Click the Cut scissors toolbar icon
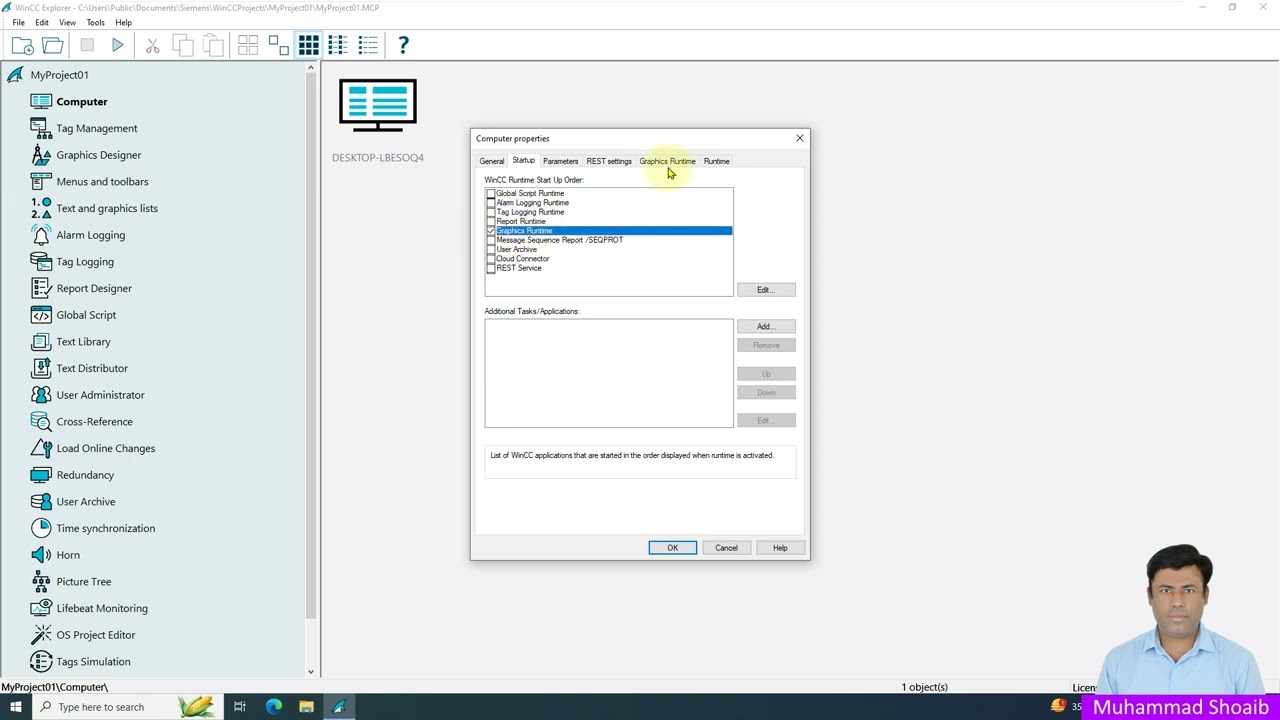This screenshot has width=1280, height=720. (x=152, y=45)
